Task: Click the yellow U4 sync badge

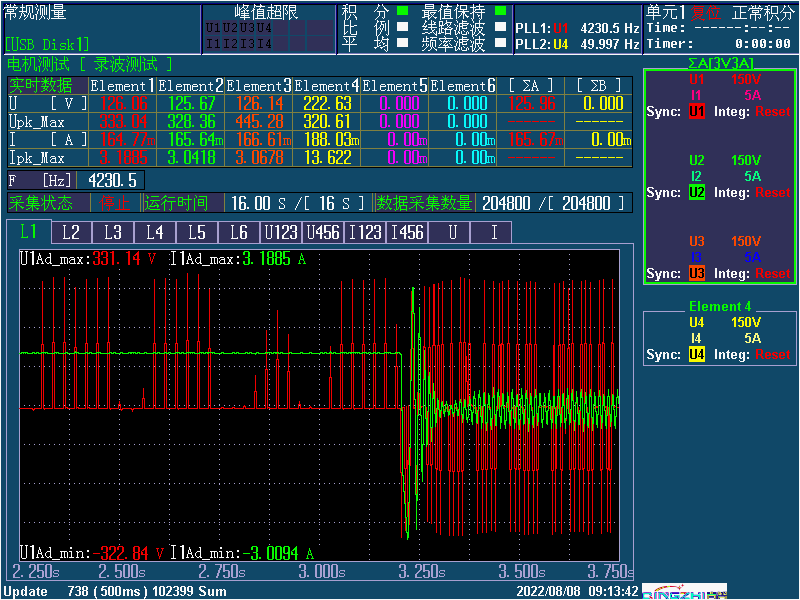Action: pos(696,355)
